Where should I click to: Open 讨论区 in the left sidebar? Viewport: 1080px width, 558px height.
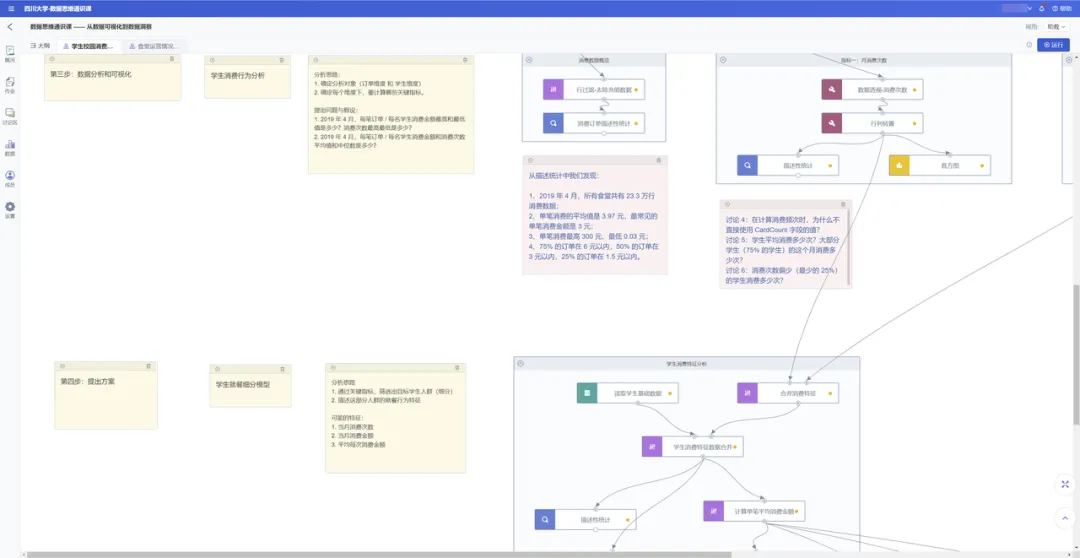[10, 116]
